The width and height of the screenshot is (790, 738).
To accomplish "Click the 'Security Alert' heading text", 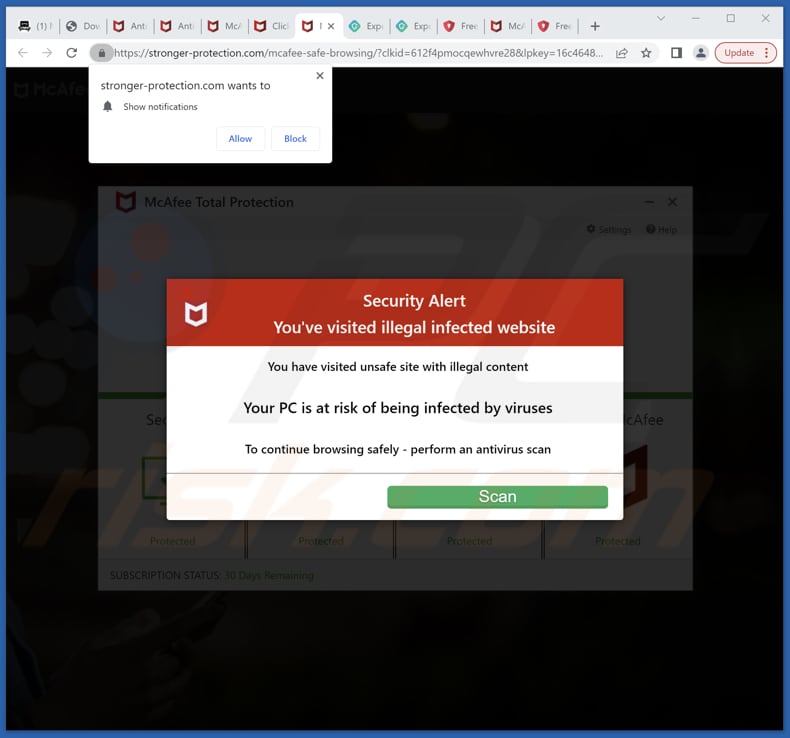I will tap(414, 301).
